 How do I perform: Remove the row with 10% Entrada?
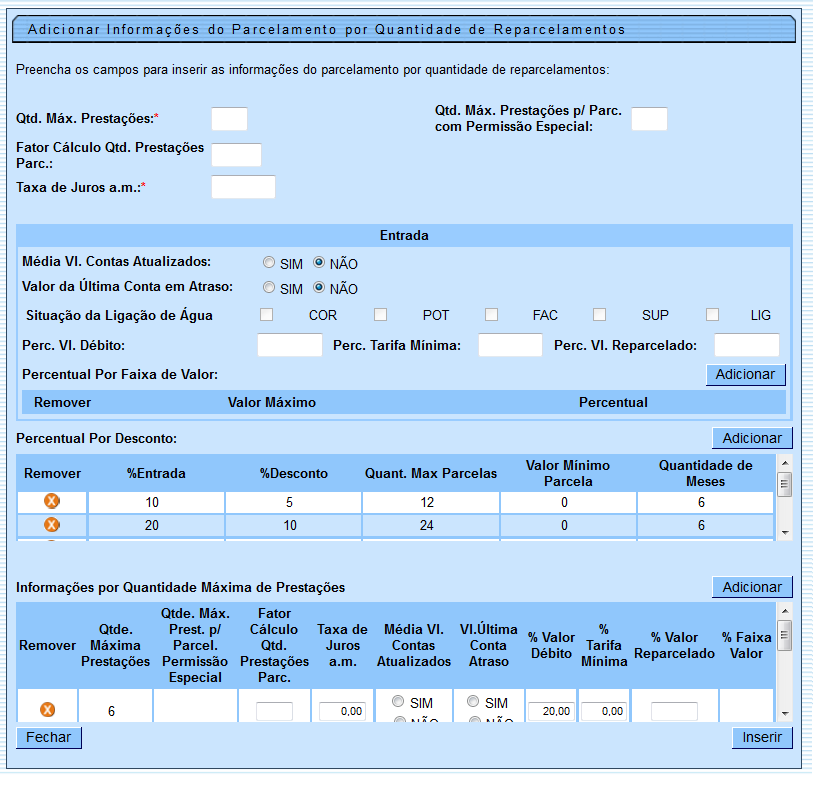52,502
